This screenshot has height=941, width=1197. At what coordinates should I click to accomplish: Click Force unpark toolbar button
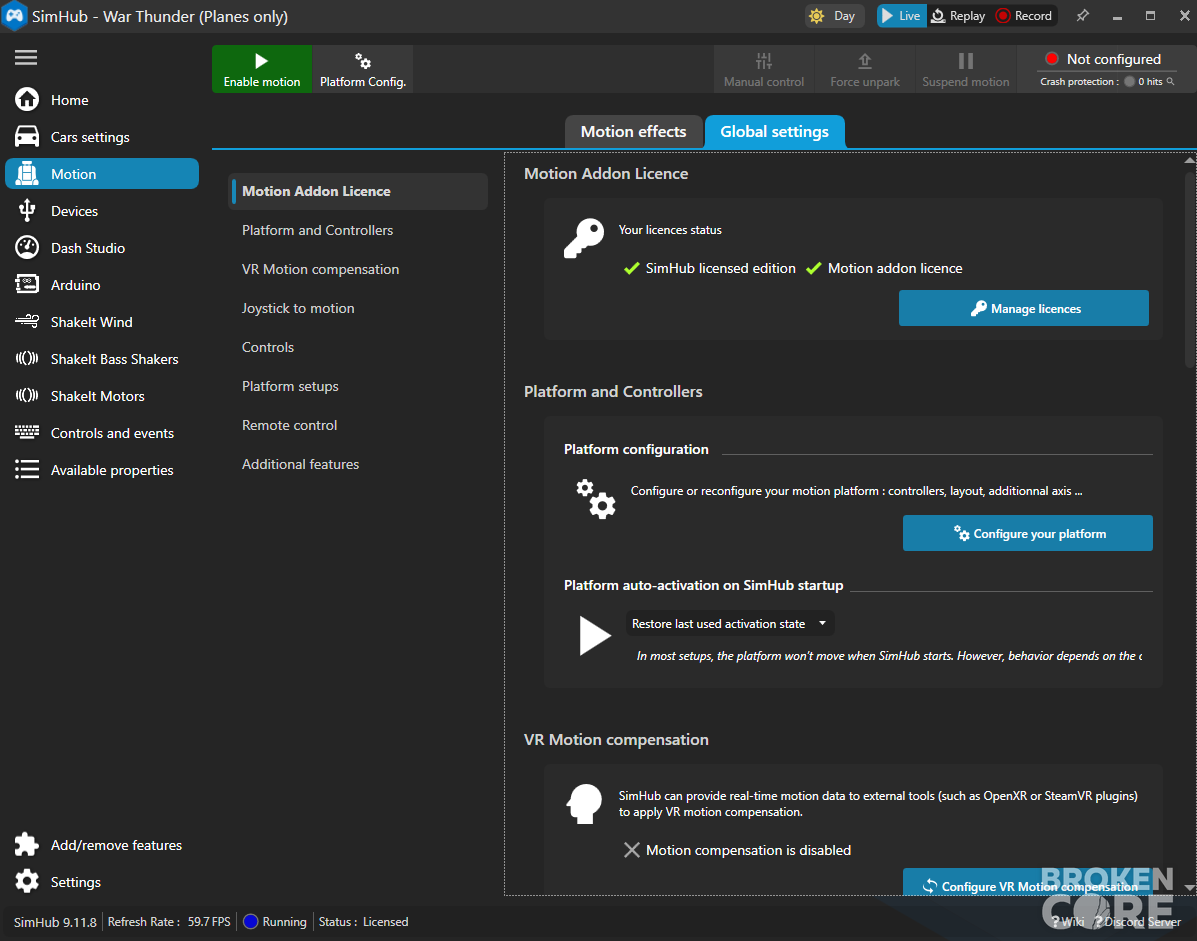865,69
